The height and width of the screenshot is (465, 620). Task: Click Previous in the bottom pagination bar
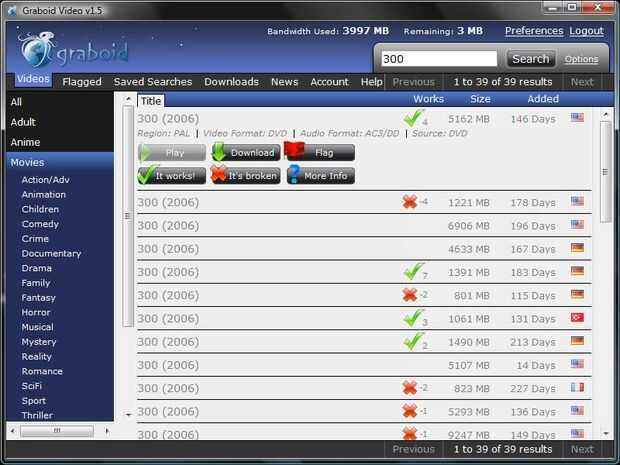[x=413, y=449]
